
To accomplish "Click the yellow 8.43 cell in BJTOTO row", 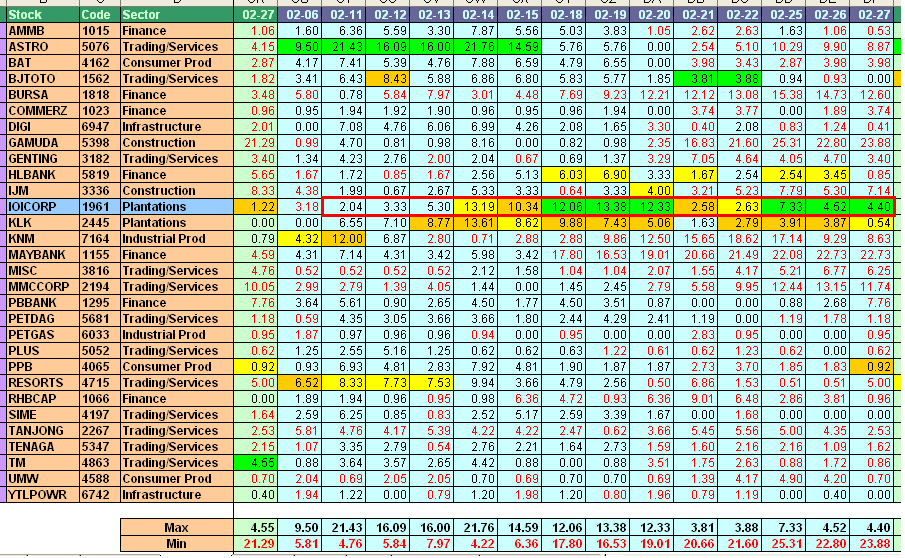I will pos(390,79).
